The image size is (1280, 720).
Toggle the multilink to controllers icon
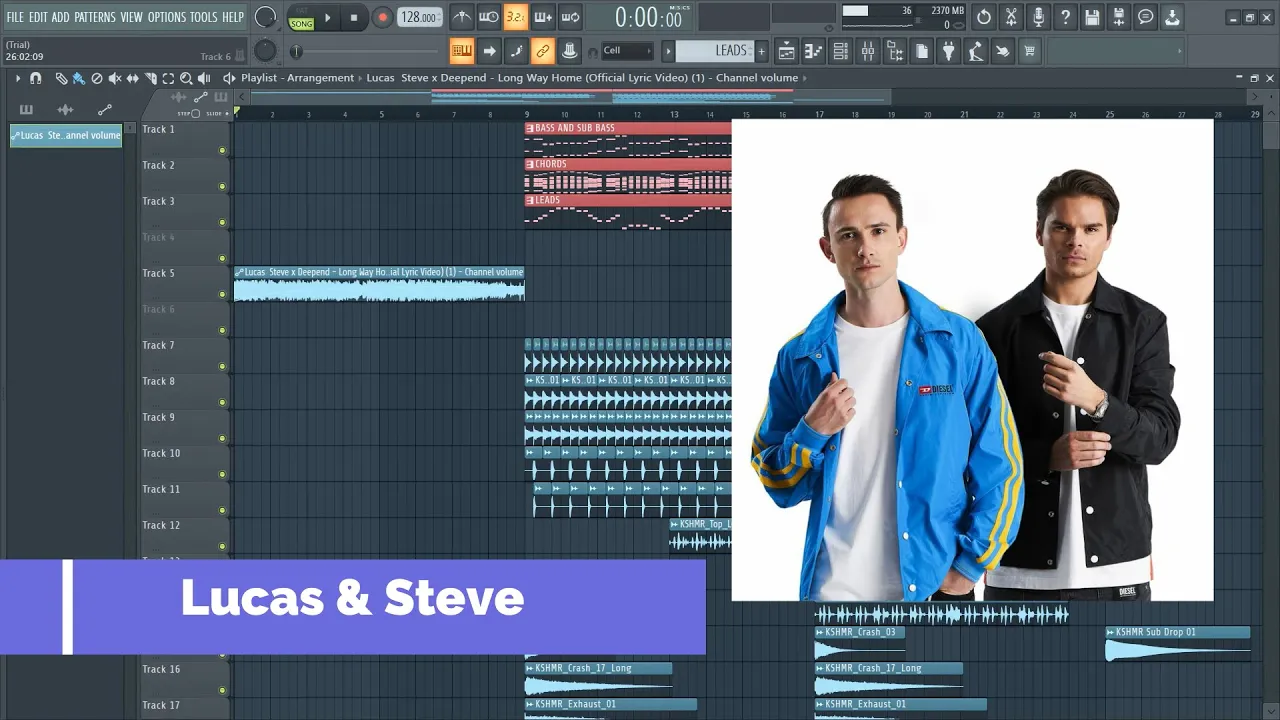coord(543,51)
